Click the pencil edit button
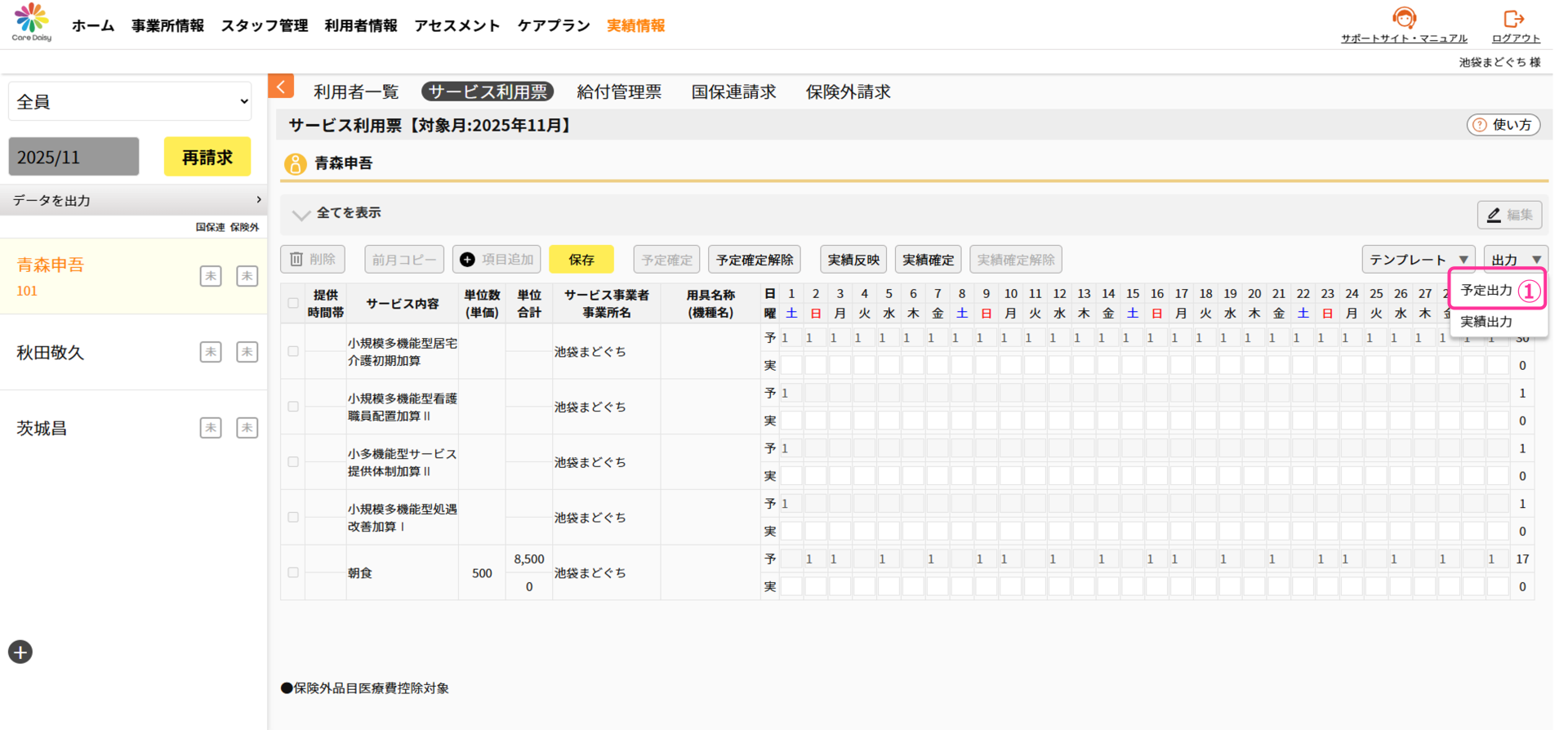The height and width of the screenshot is (730, 1568). (x=1509, y=215)
